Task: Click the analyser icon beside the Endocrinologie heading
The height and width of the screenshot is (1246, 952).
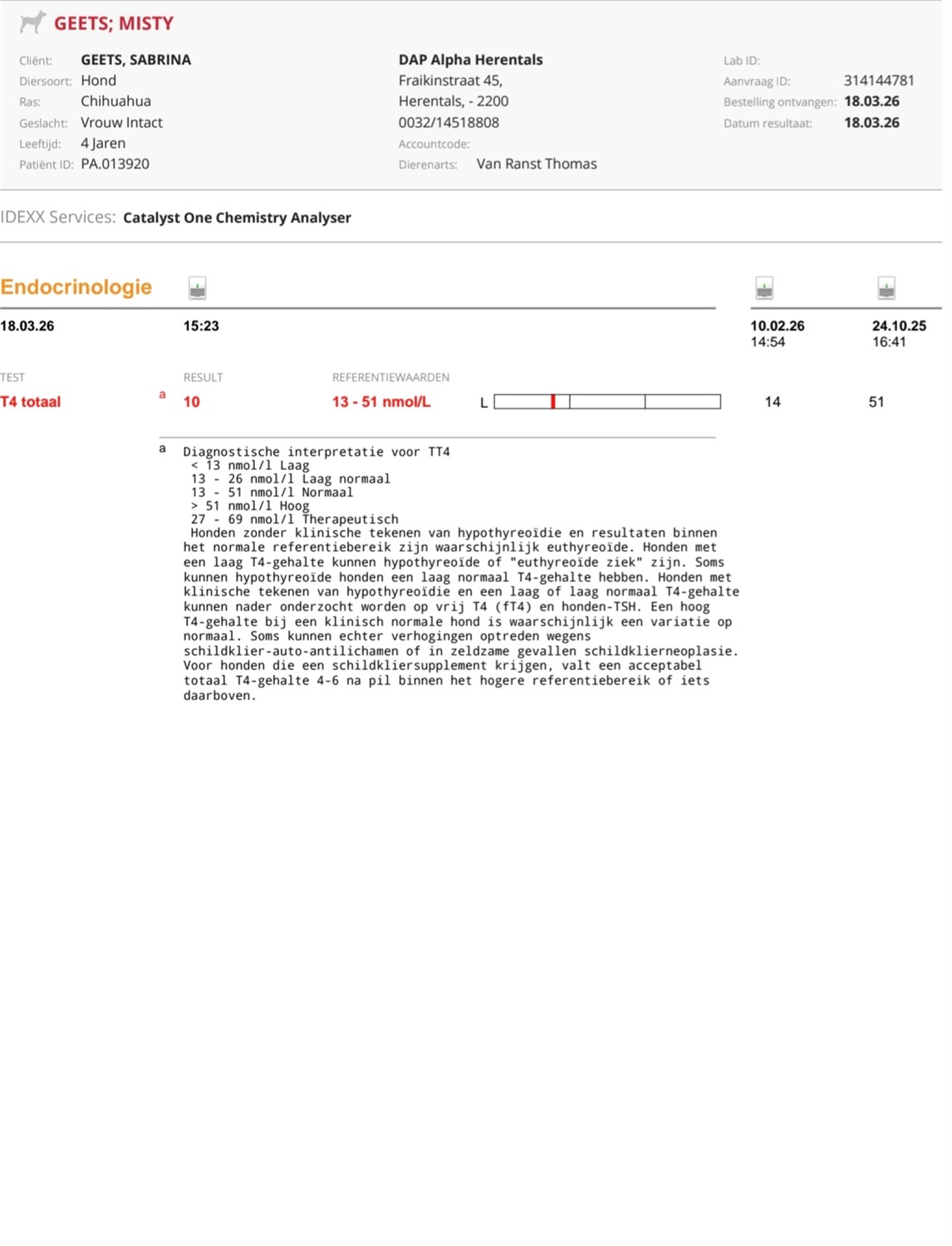Action: [197, 288]
